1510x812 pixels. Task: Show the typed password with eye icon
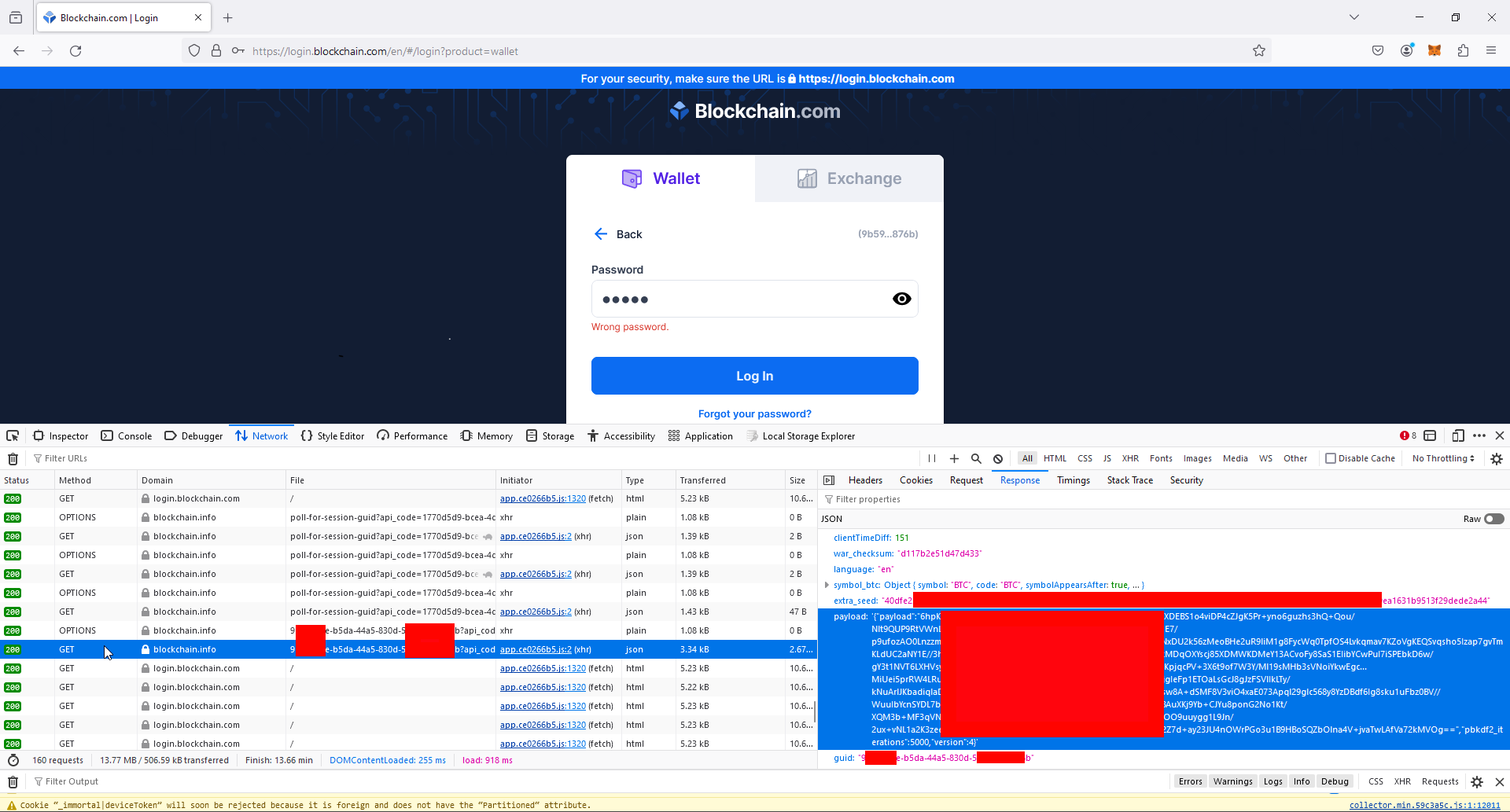(x=902, y=299)
